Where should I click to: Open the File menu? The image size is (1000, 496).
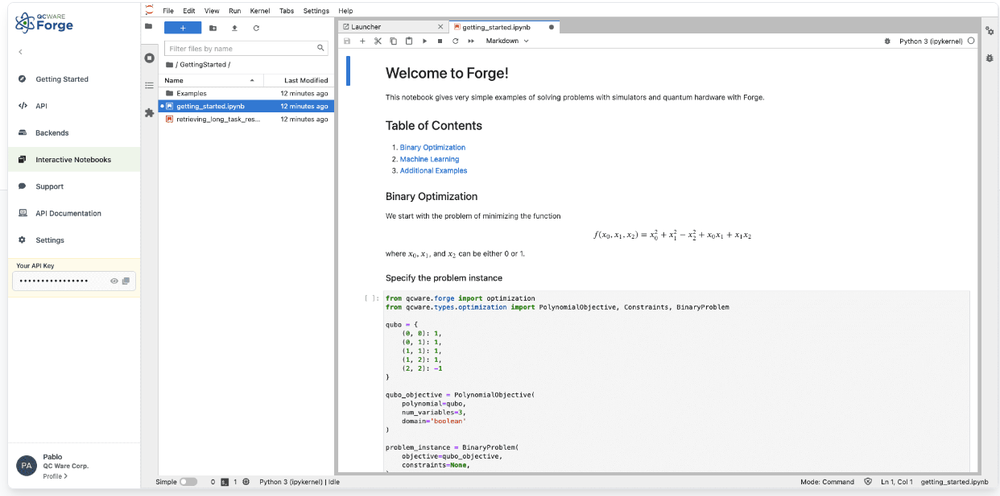168,11
